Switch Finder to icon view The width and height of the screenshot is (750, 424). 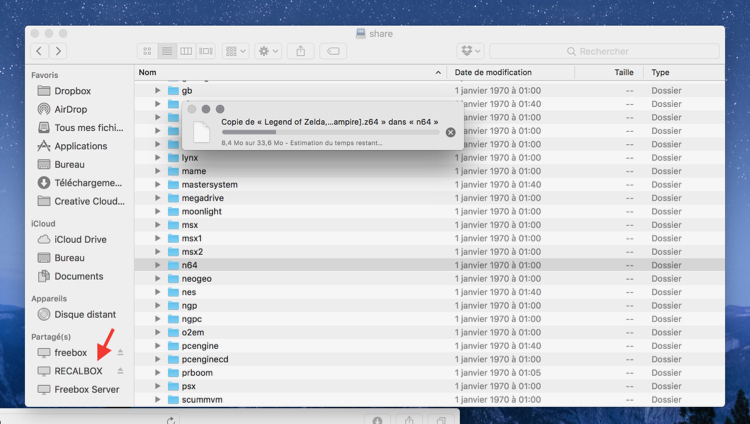[147, 51]
